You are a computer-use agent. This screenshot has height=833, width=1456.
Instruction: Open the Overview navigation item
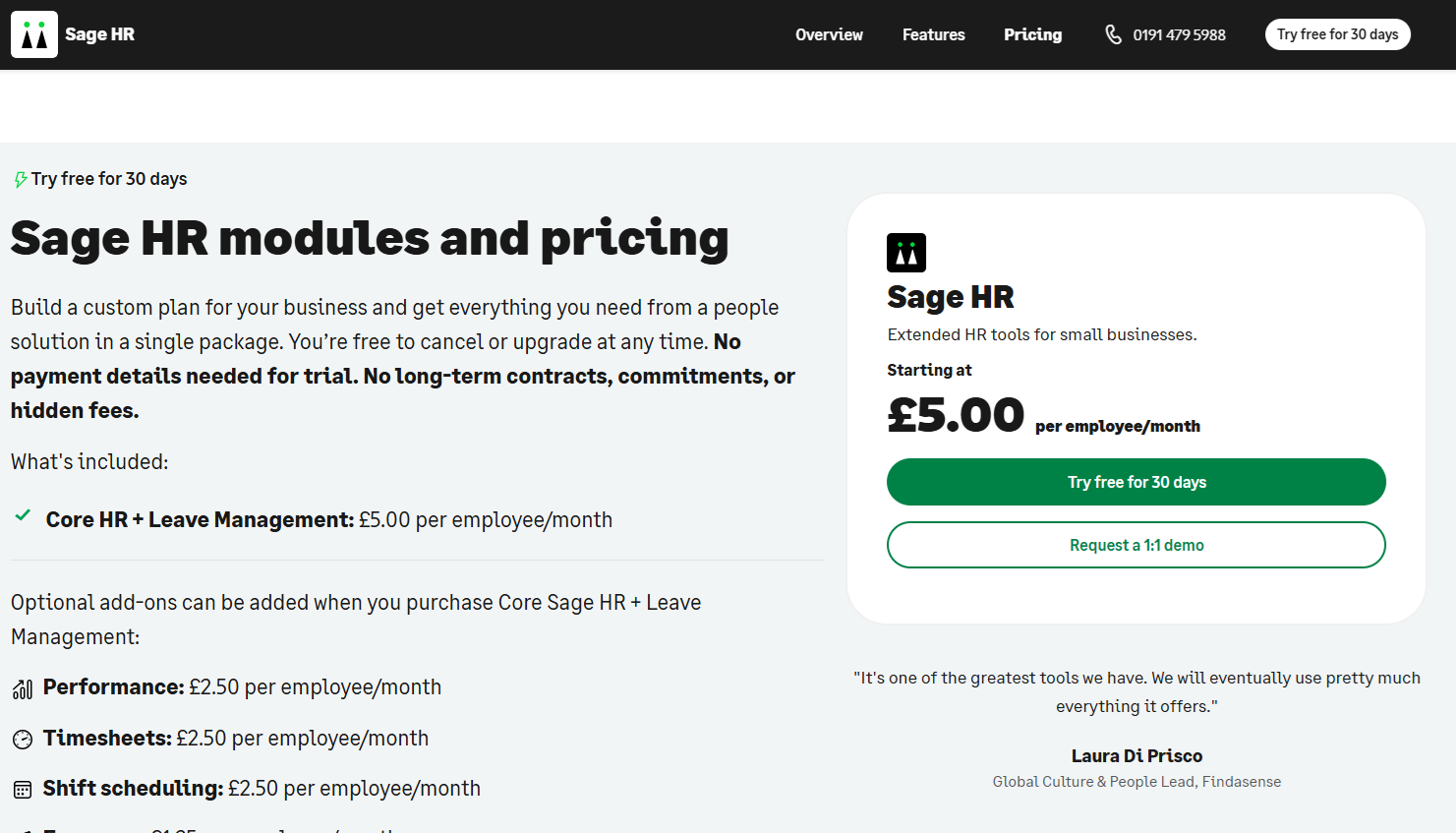pos(829,33)
